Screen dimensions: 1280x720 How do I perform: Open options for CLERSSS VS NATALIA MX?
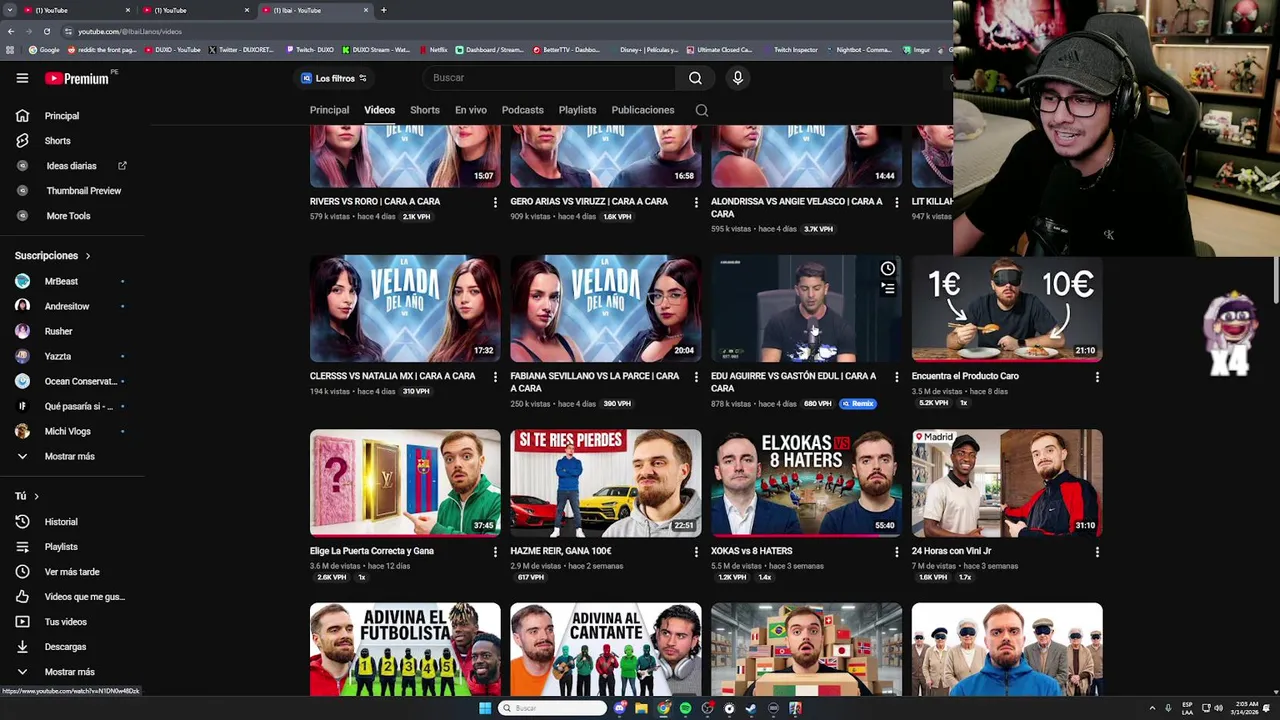click(495, 378)
